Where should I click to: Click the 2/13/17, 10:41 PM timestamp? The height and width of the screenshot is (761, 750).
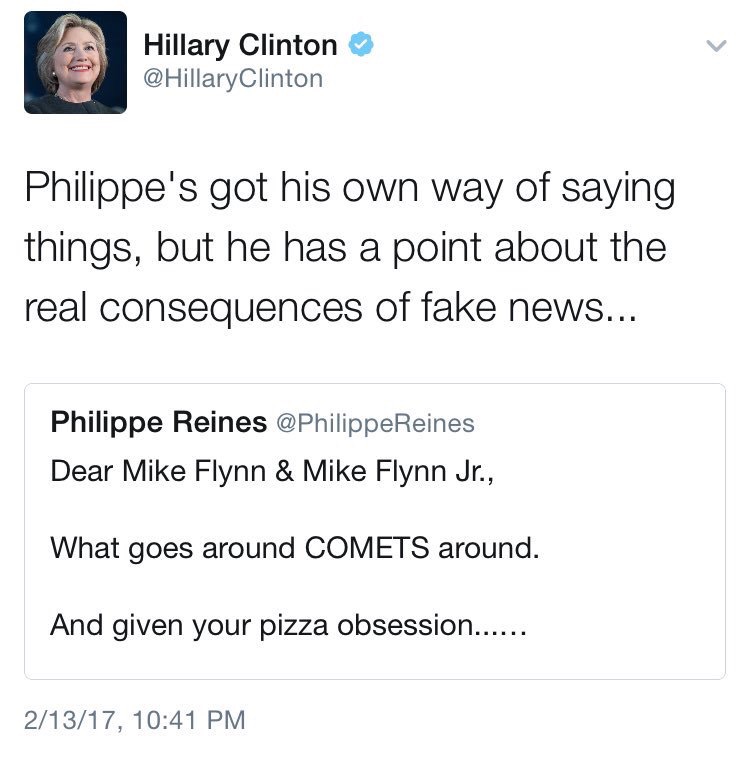coord(135,719)
